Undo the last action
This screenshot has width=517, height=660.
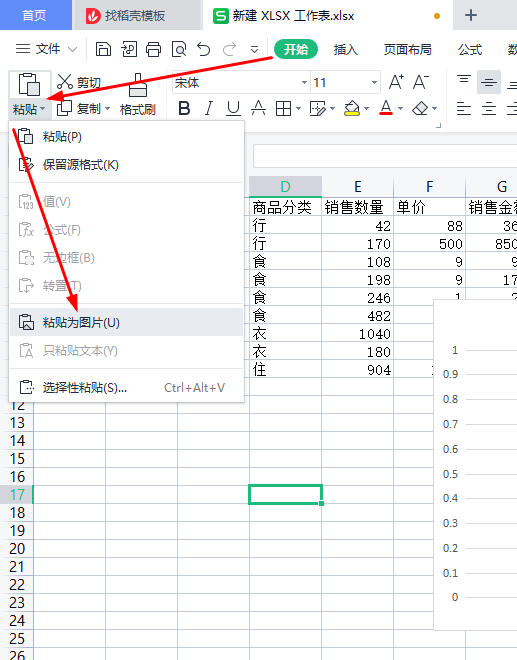click(x=204, y=50)
